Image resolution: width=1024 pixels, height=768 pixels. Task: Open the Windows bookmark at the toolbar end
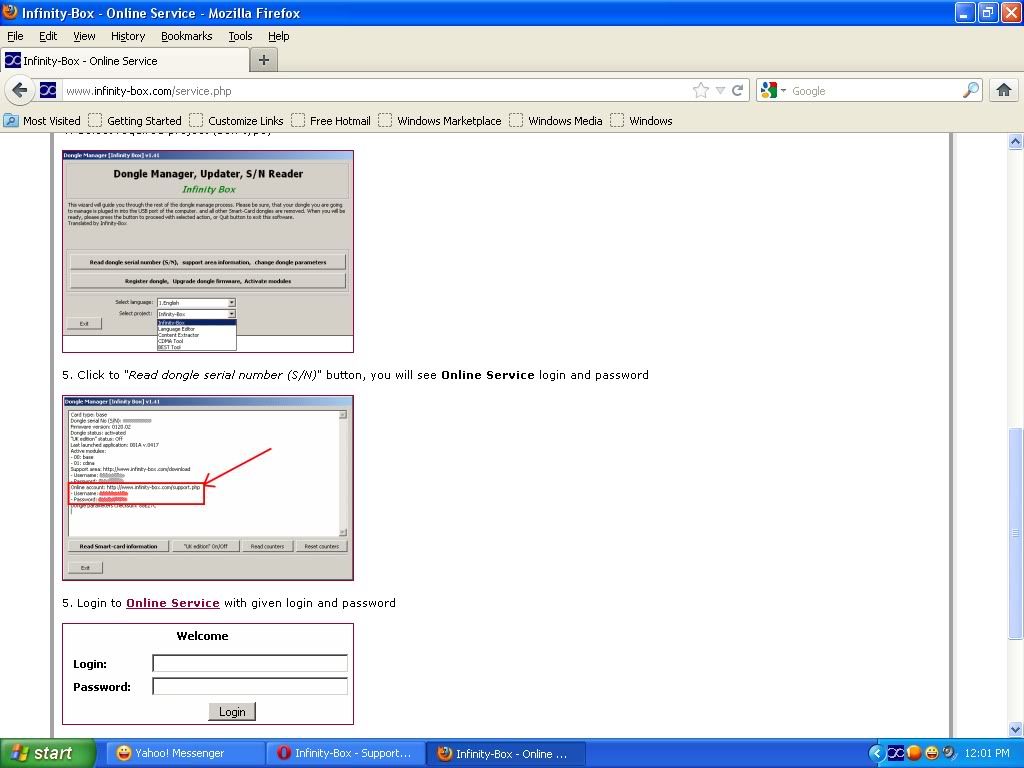(x=642, y=121)
